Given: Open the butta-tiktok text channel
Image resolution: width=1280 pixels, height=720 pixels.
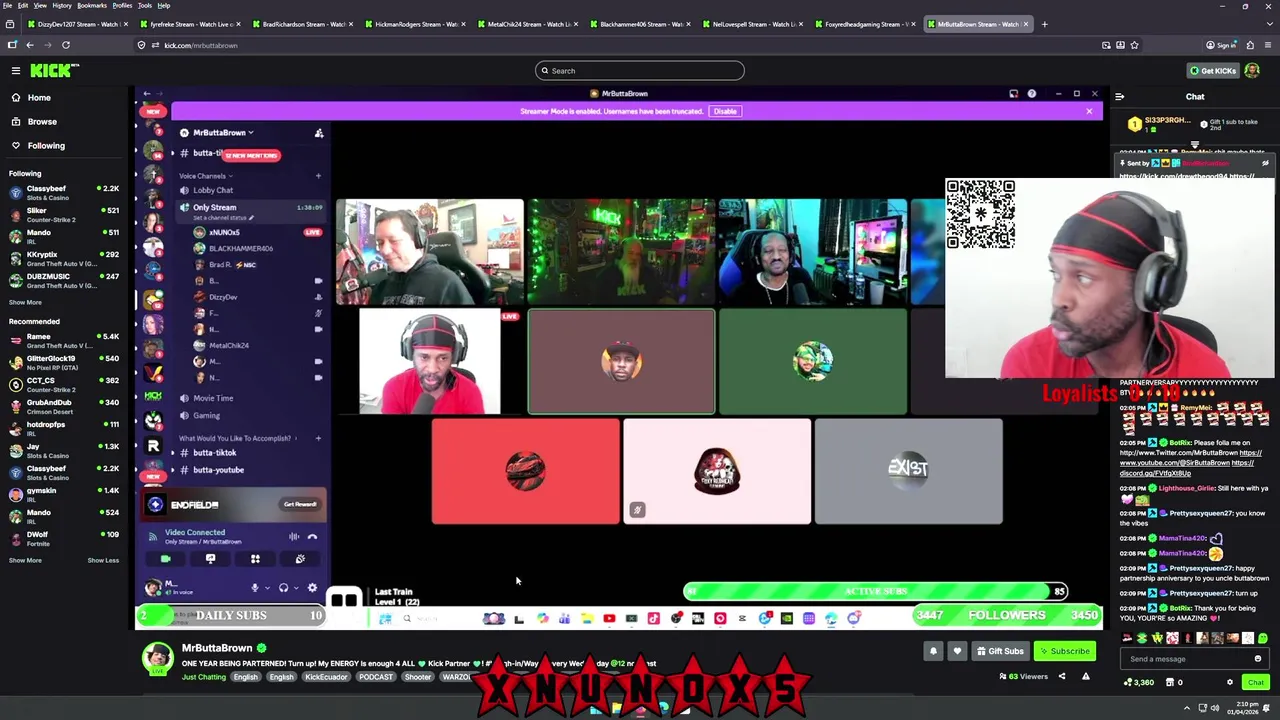Looking at the screenshot, I should (x=214, y=453).
